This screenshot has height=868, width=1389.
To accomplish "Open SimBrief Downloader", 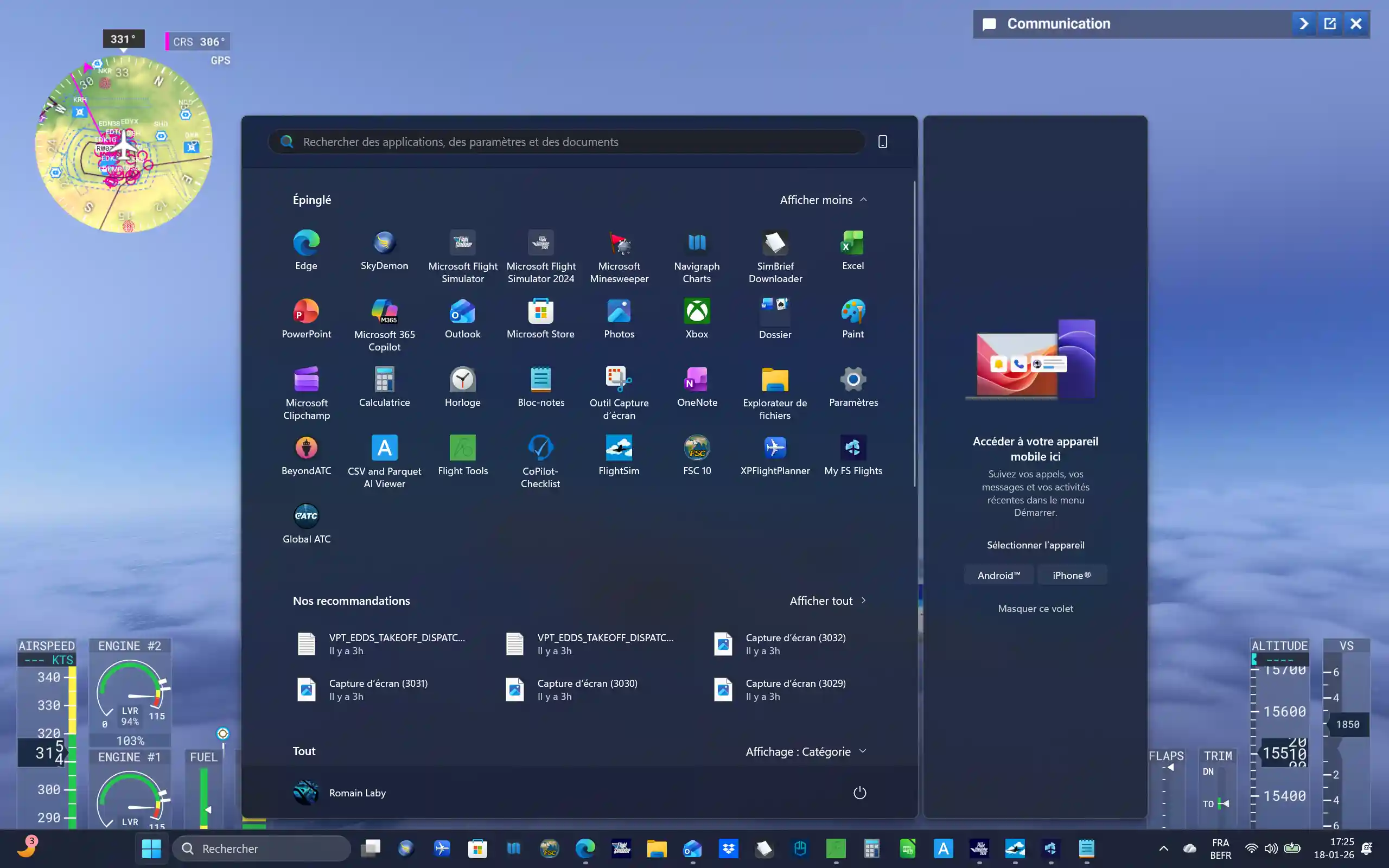I will pyautogui.click(x=775, y=257).
